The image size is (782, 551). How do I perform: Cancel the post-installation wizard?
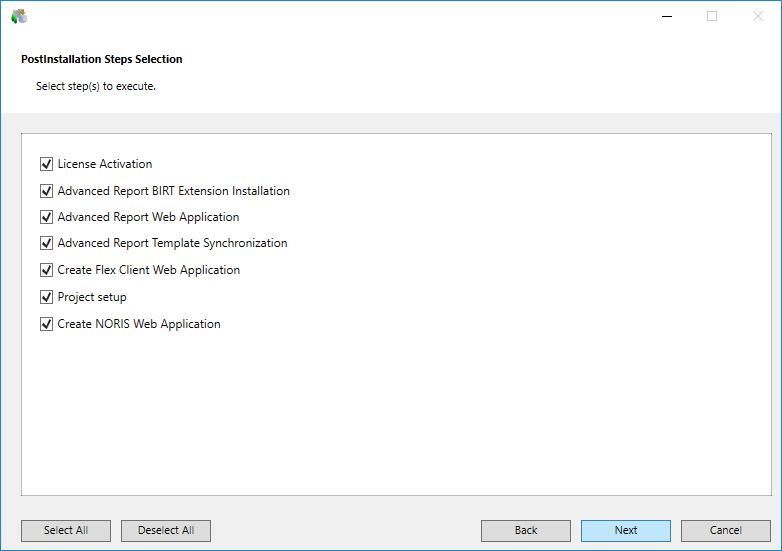point(725,530)
